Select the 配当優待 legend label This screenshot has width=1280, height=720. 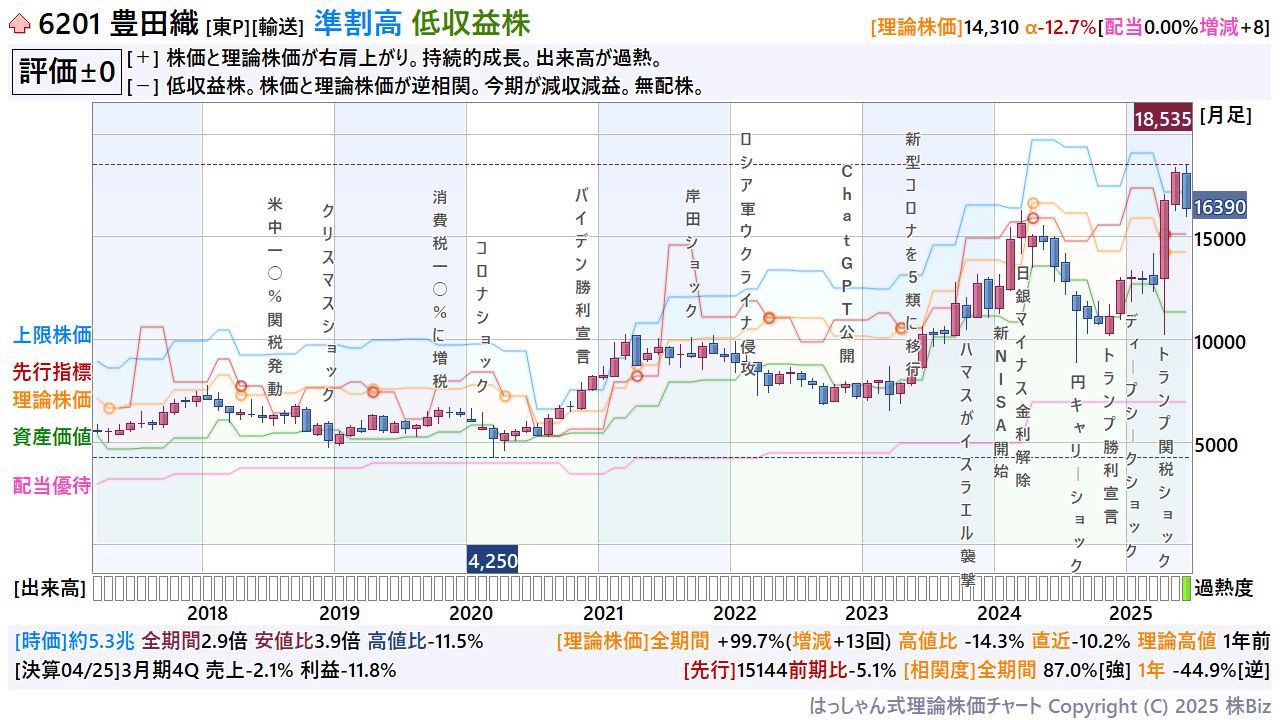52,486
